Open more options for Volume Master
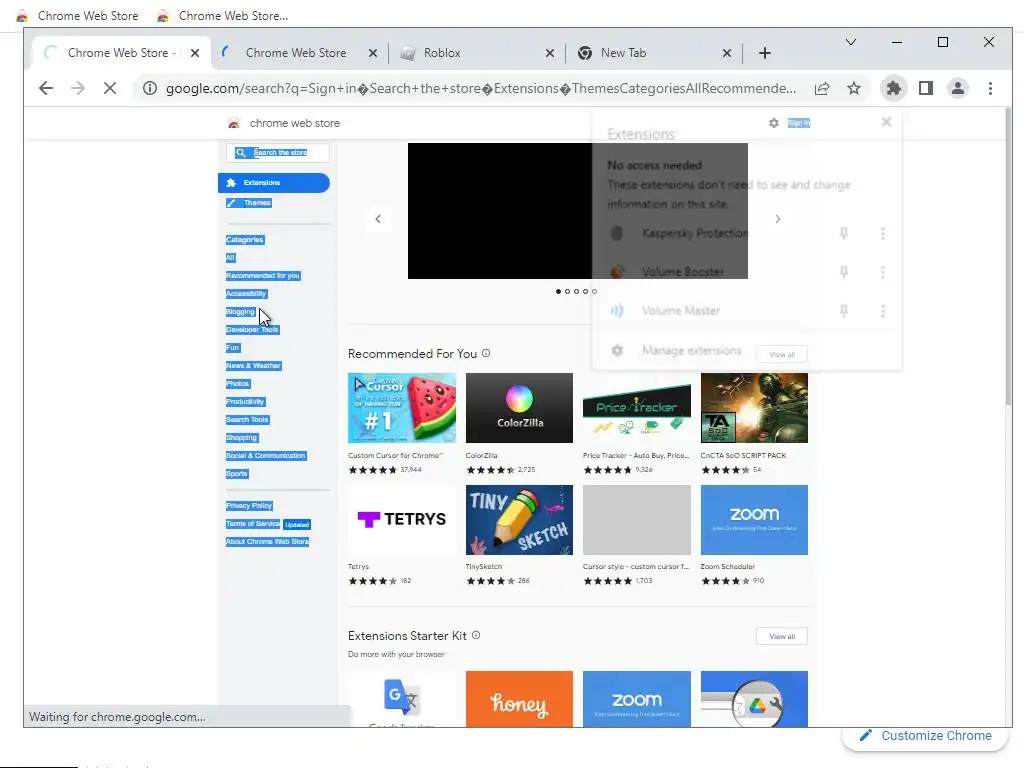 pyautogui.click(x=883, y=311)
